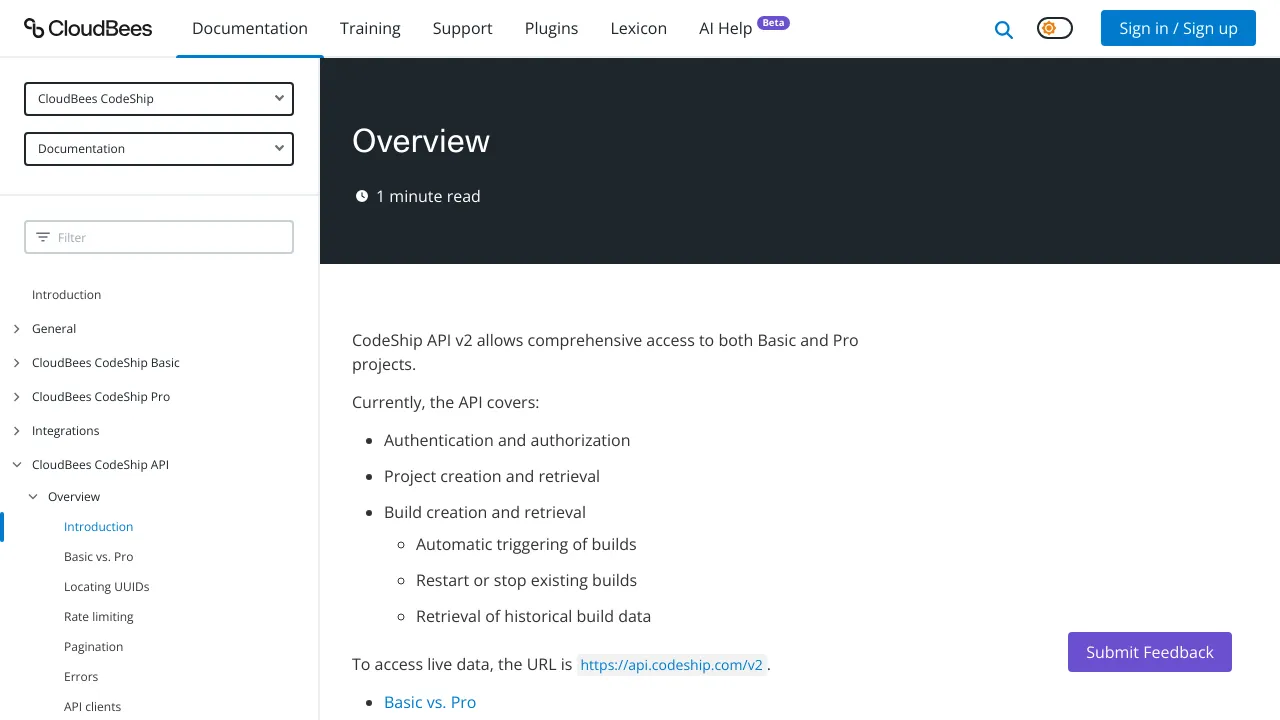
Task: Open the Lexicon nav item
Action: [x=638, y=28]
